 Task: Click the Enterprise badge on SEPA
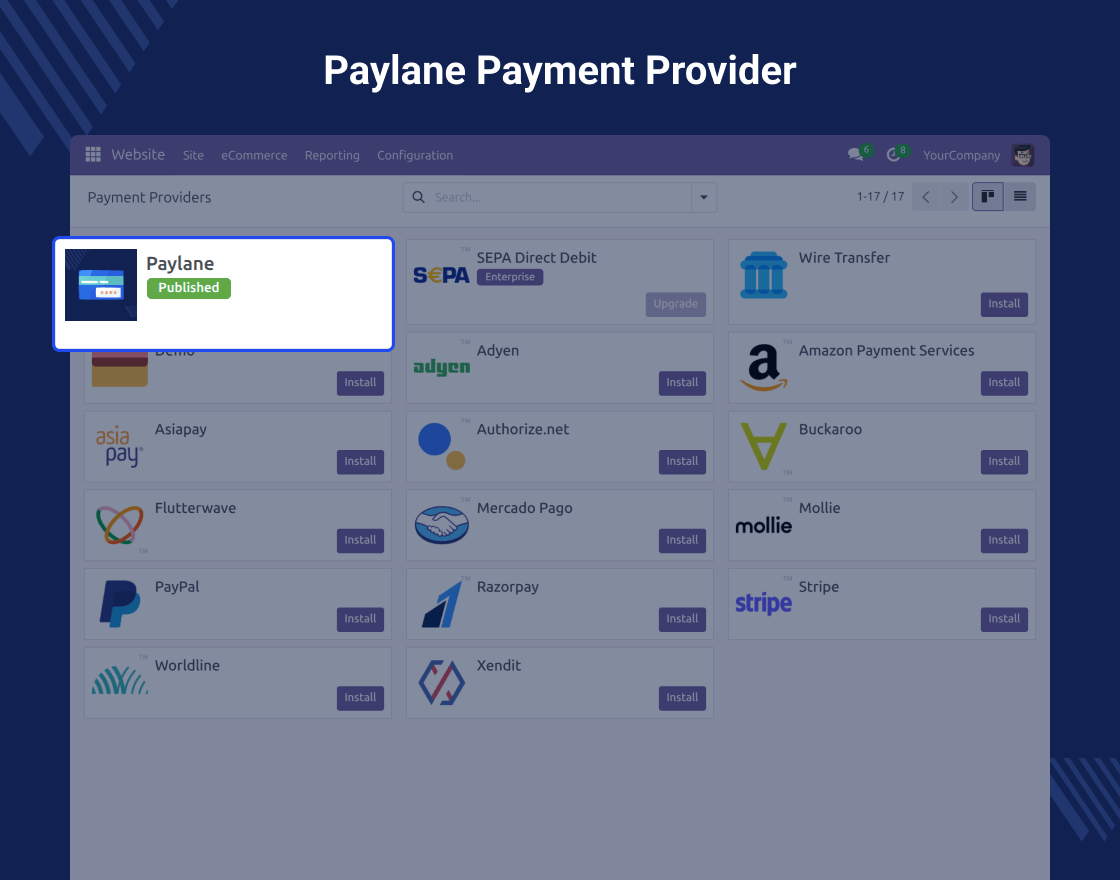pos(510,277)
